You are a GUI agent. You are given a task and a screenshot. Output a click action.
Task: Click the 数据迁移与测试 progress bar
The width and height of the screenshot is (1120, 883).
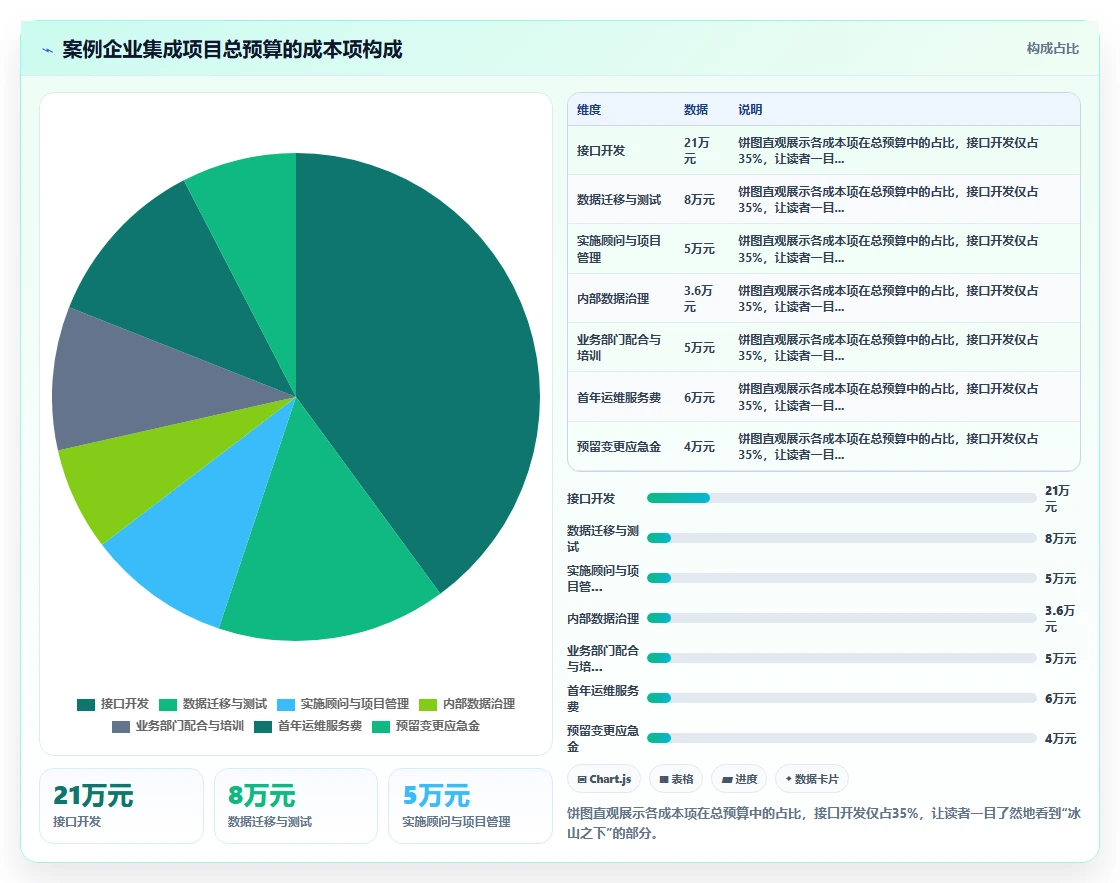(x=841, y=538)
